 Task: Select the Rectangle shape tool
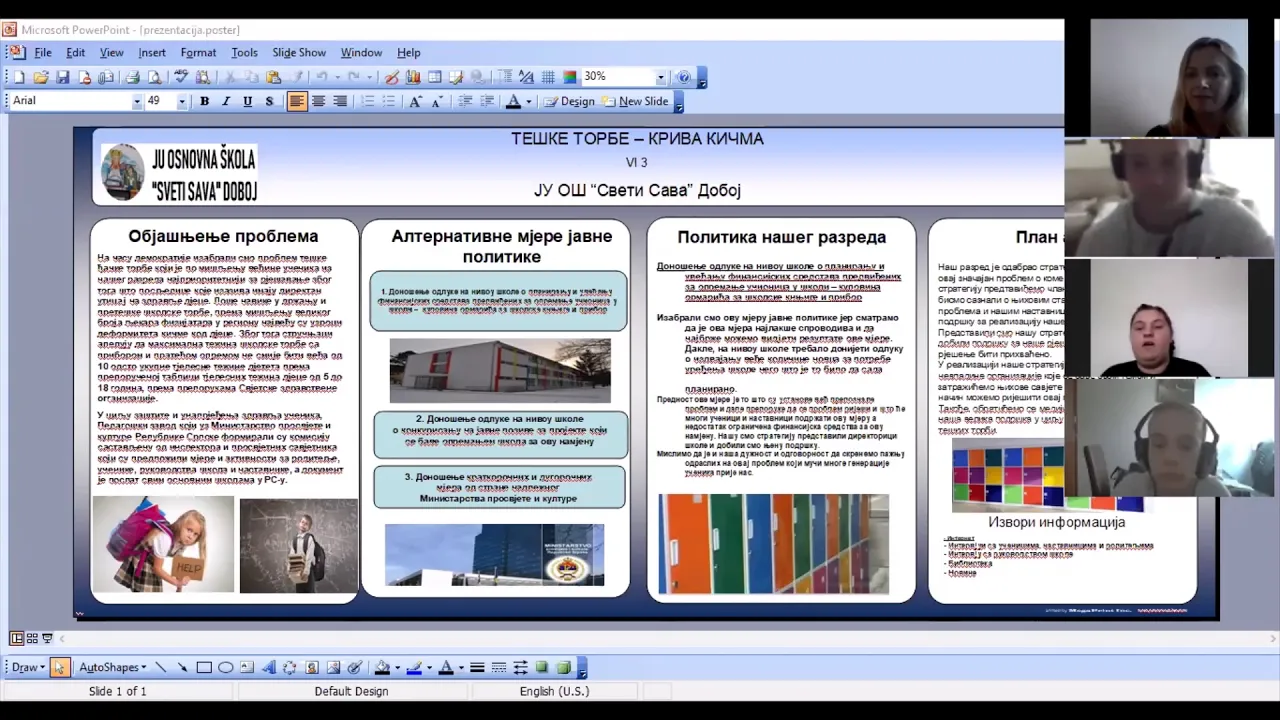(x=204, y=667)
